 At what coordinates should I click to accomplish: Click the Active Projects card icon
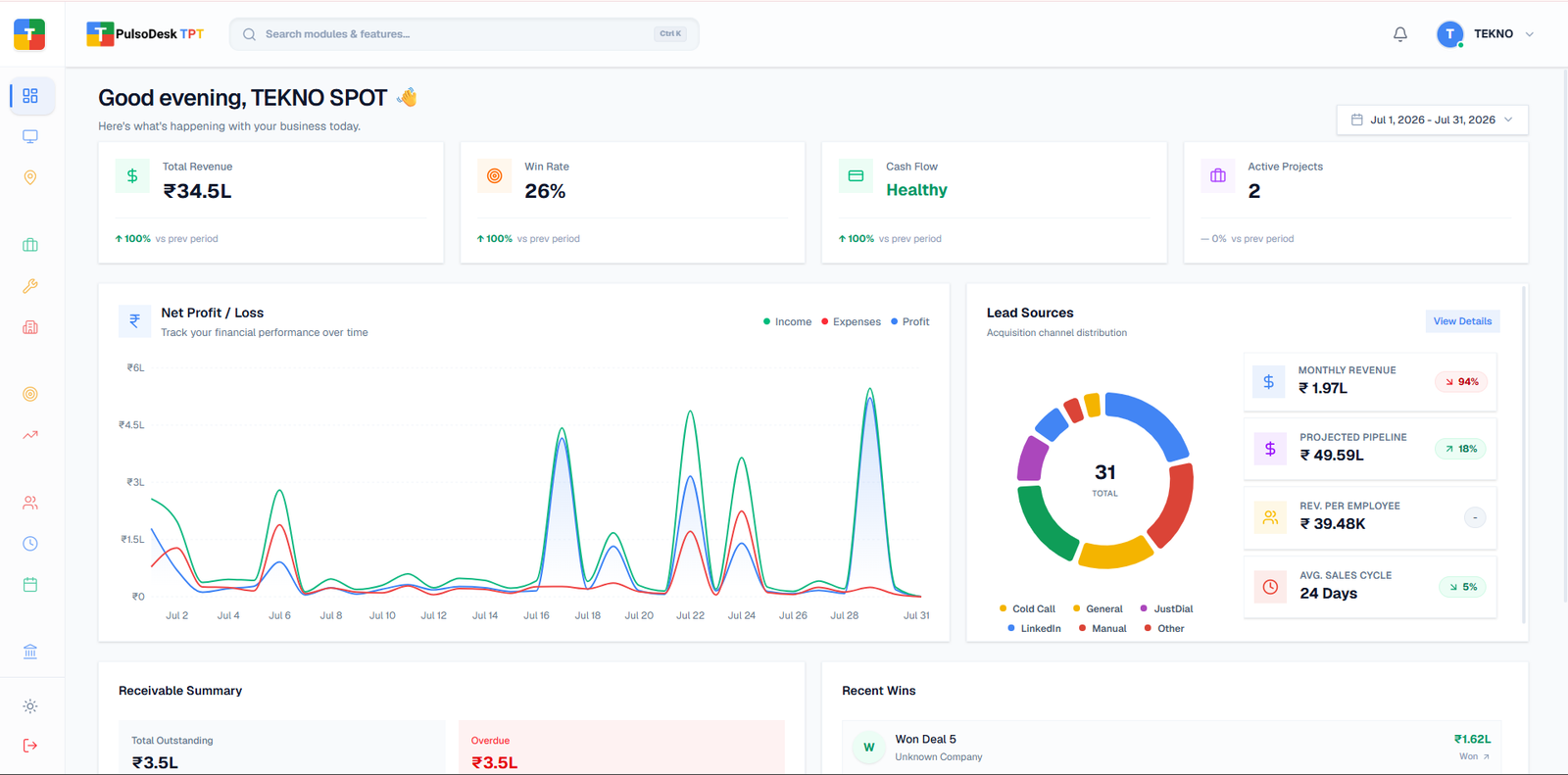point(1218,176)
